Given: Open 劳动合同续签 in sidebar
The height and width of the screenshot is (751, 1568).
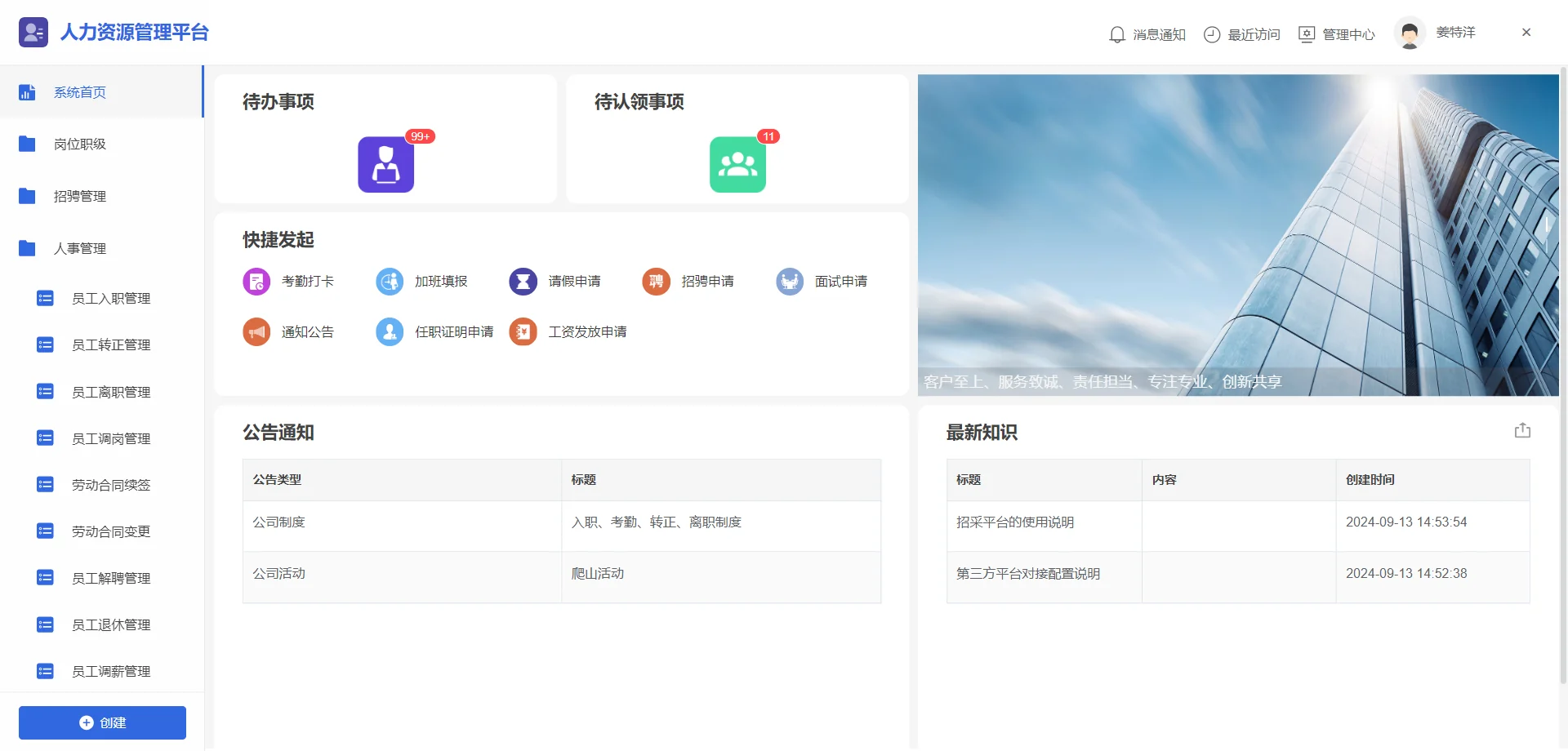Looking at the screenshot, I should (x=101, y=486).
